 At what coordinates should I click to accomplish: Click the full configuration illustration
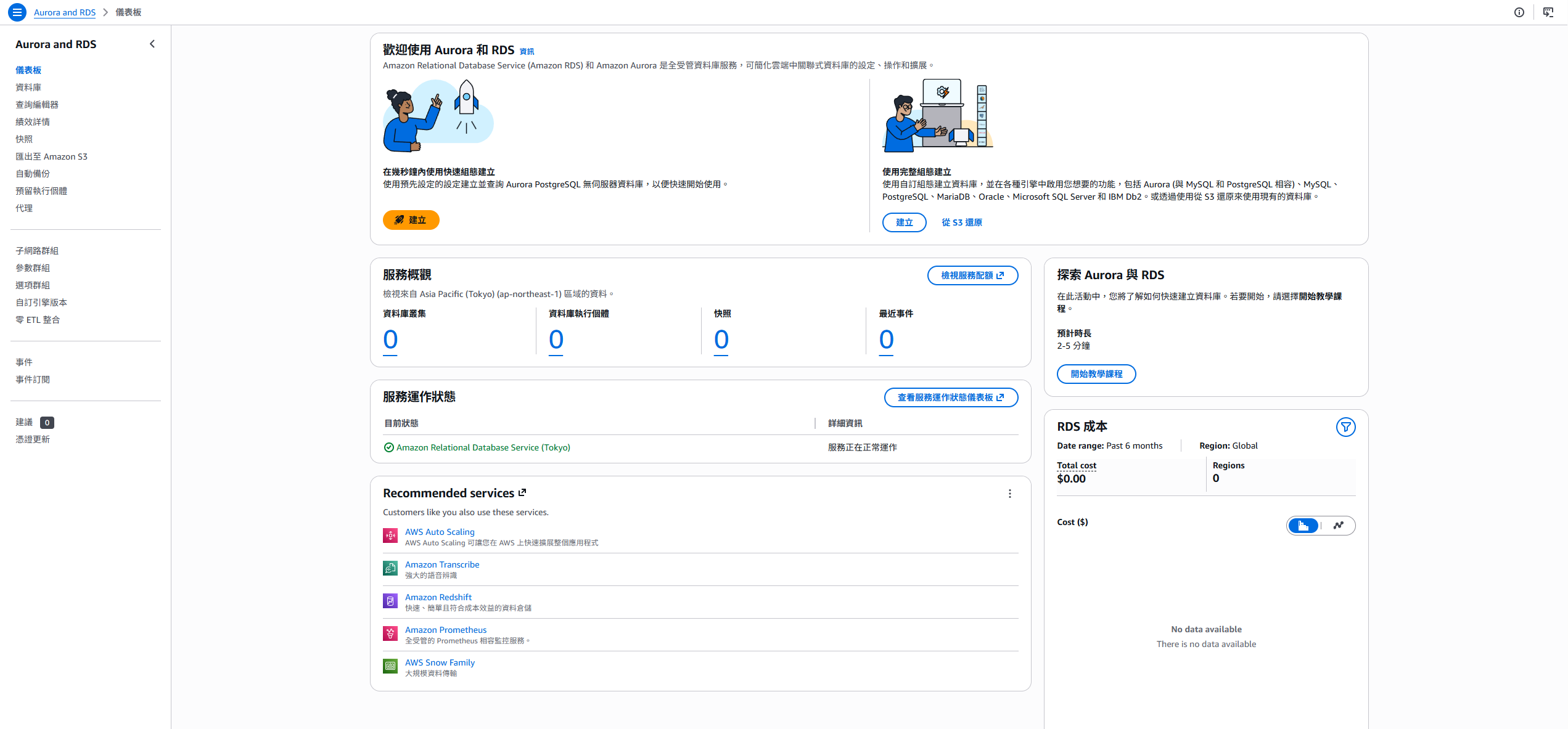[938, 116]
